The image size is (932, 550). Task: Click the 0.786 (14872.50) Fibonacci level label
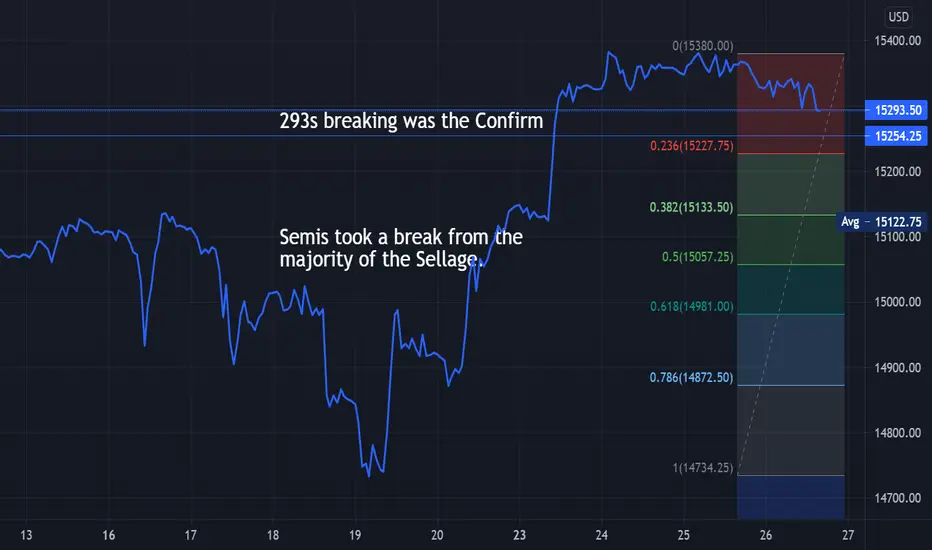pos(691,378)
